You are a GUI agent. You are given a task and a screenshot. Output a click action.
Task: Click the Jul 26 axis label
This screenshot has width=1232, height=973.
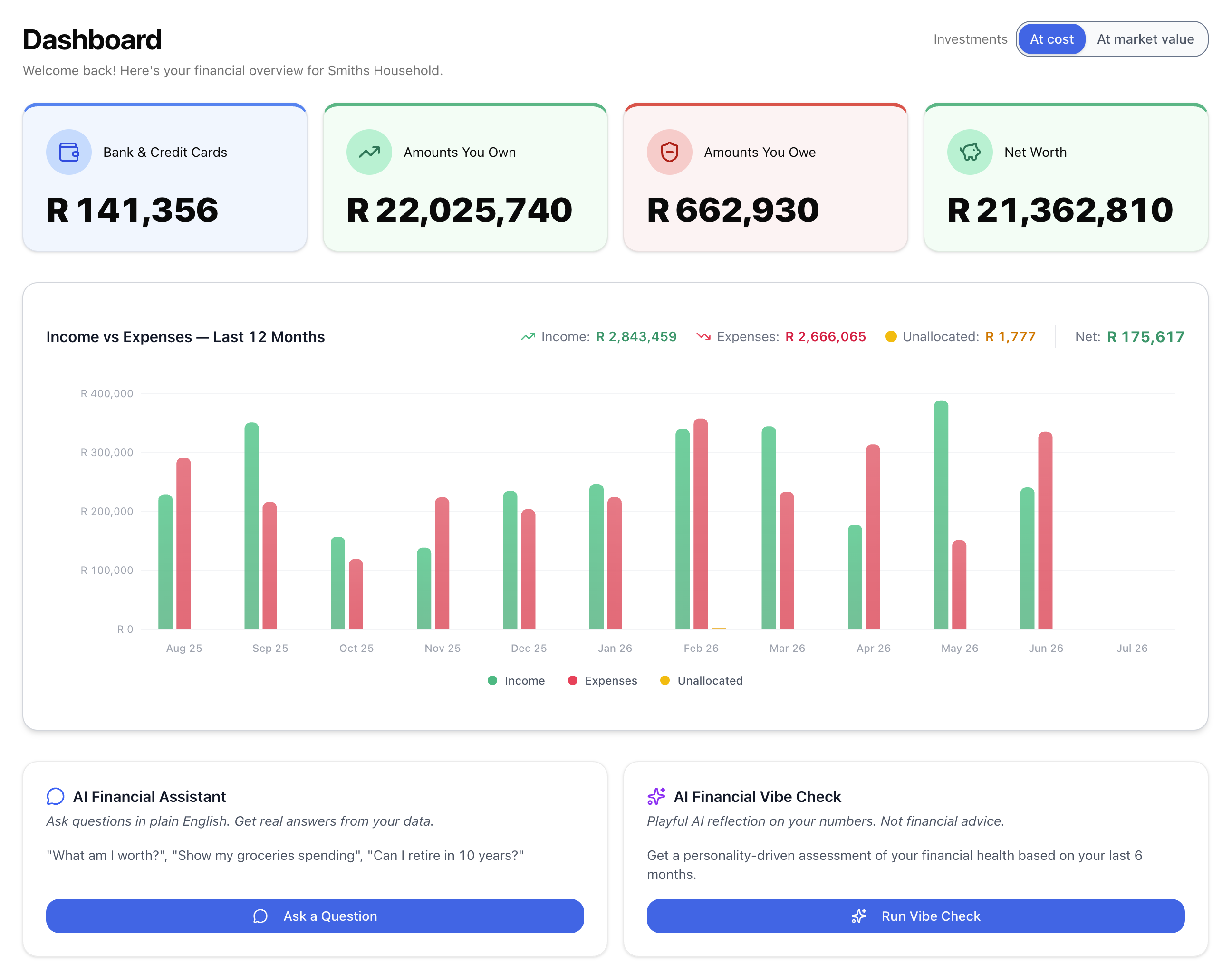coord(1132,649)
